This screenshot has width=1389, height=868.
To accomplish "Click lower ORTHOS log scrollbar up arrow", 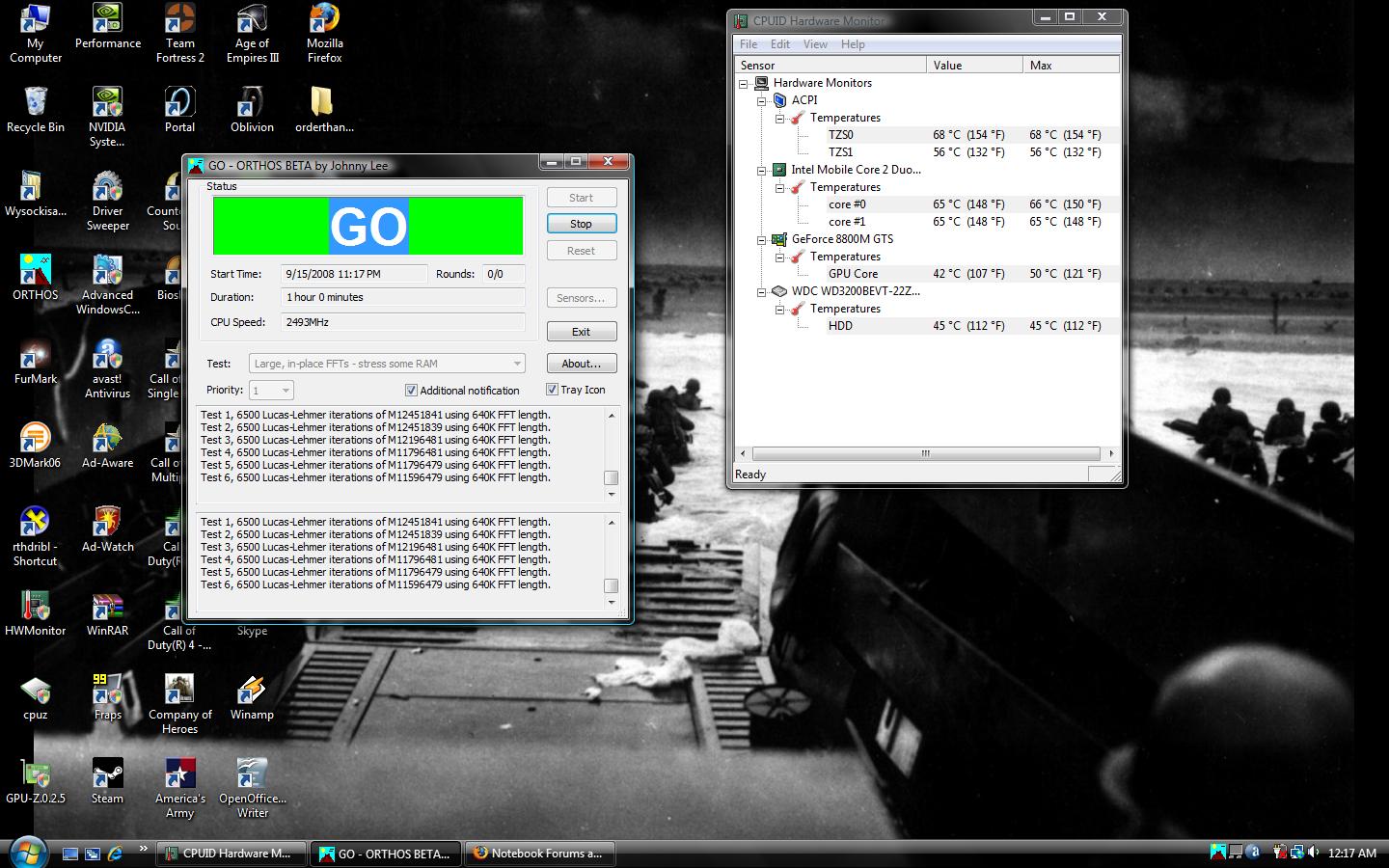I will [611, 522].
